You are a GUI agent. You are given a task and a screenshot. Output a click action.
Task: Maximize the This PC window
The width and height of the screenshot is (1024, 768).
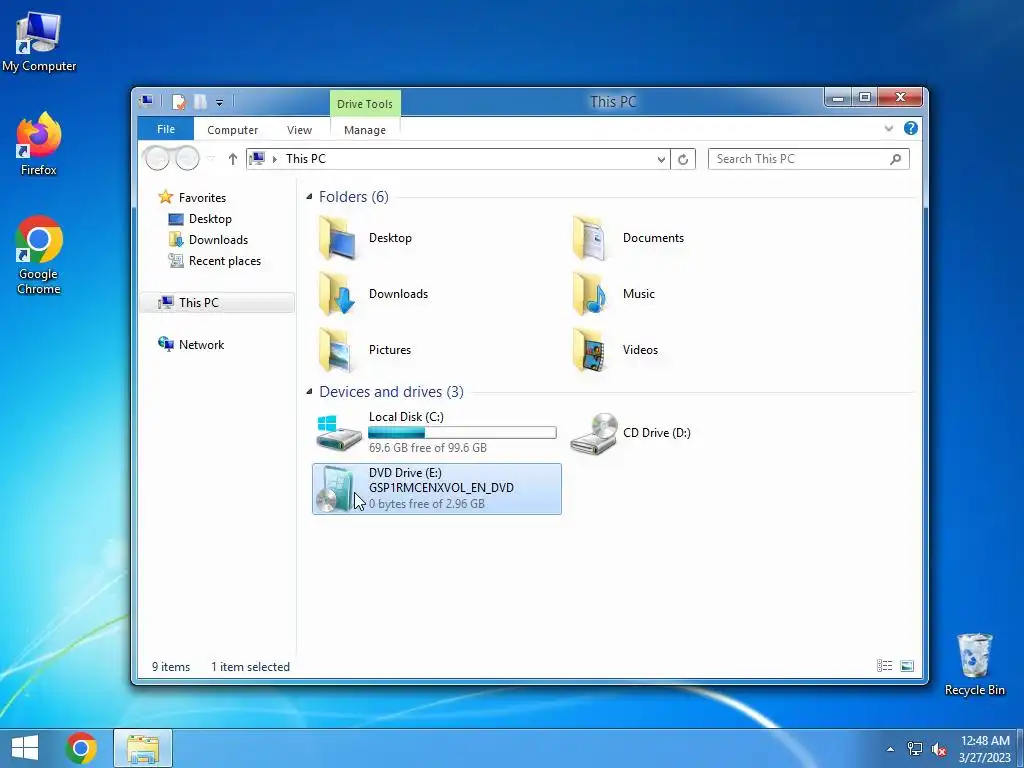[865, 98]
